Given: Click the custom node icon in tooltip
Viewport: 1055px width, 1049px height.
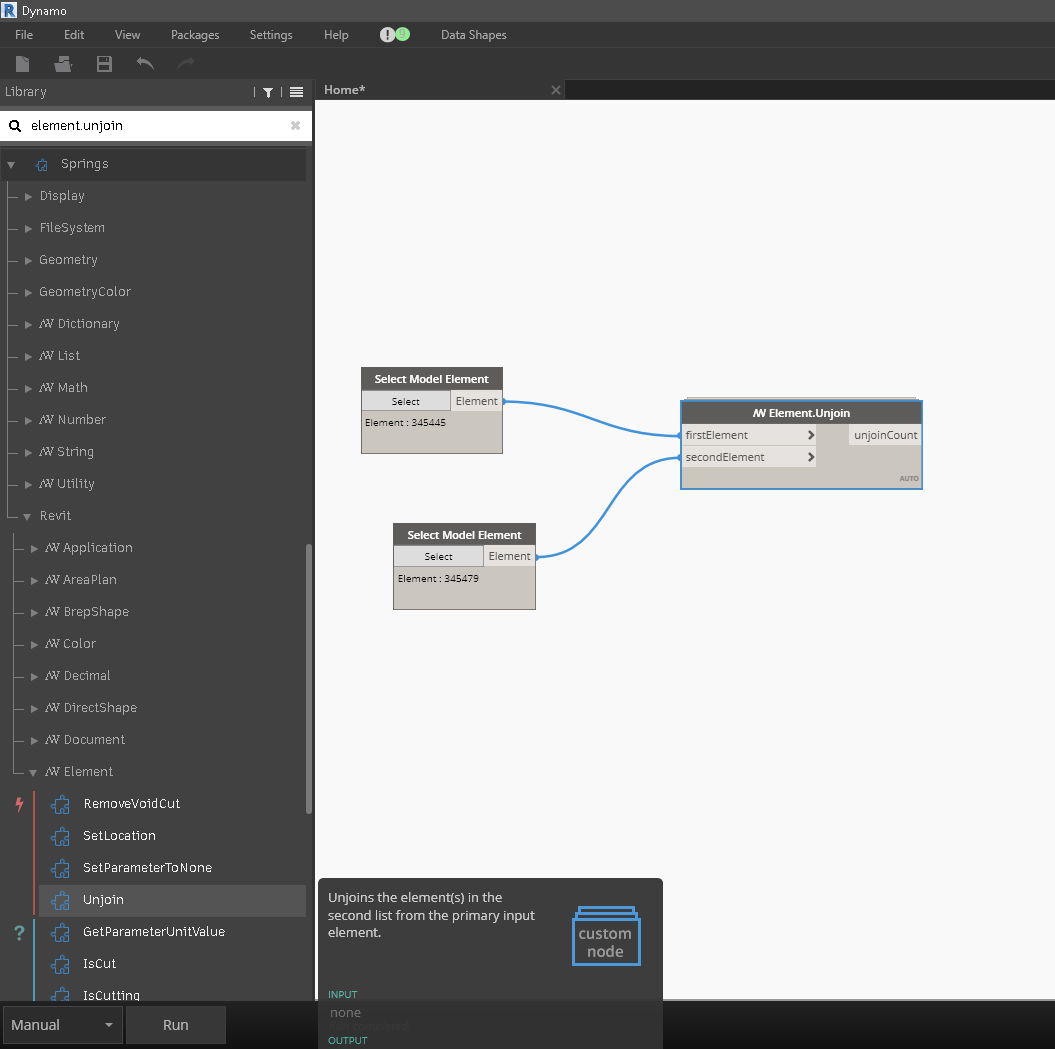Looking at the screenshot, I should coord(606,936).
